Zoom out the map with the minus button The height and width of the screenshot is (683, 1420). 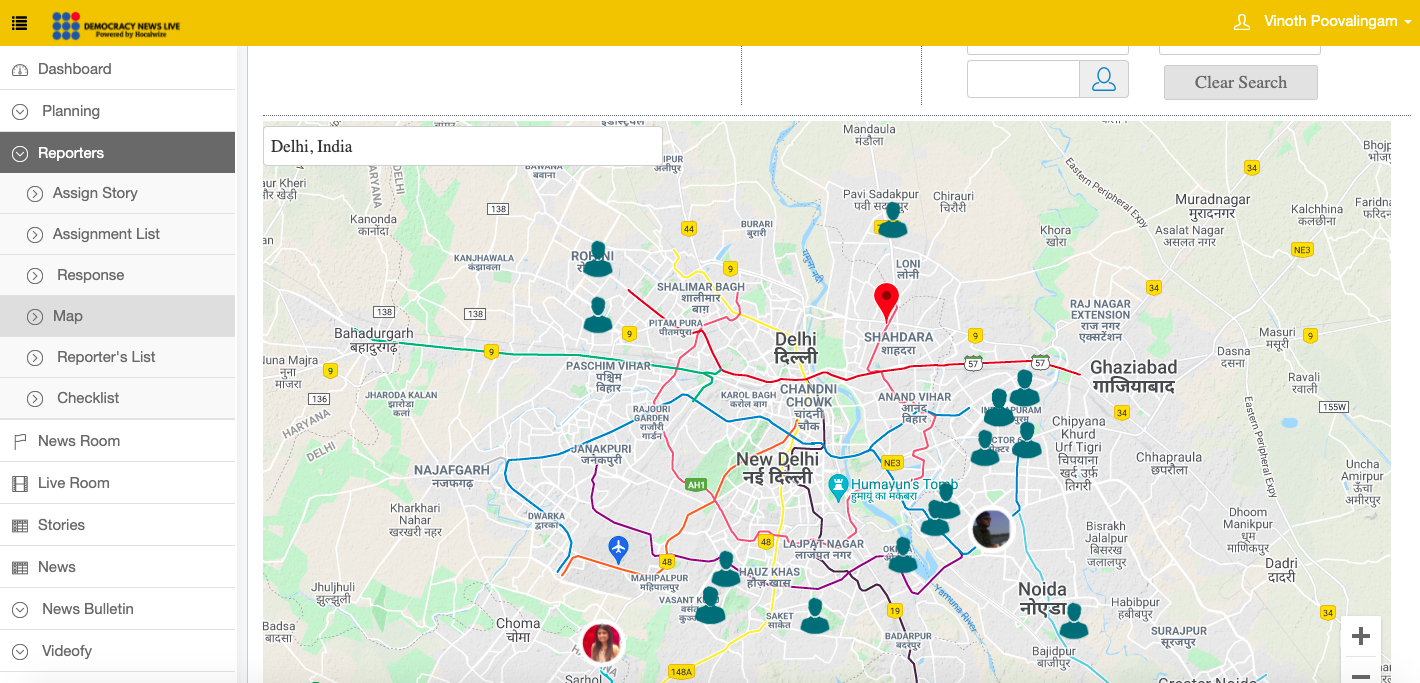1361,674
